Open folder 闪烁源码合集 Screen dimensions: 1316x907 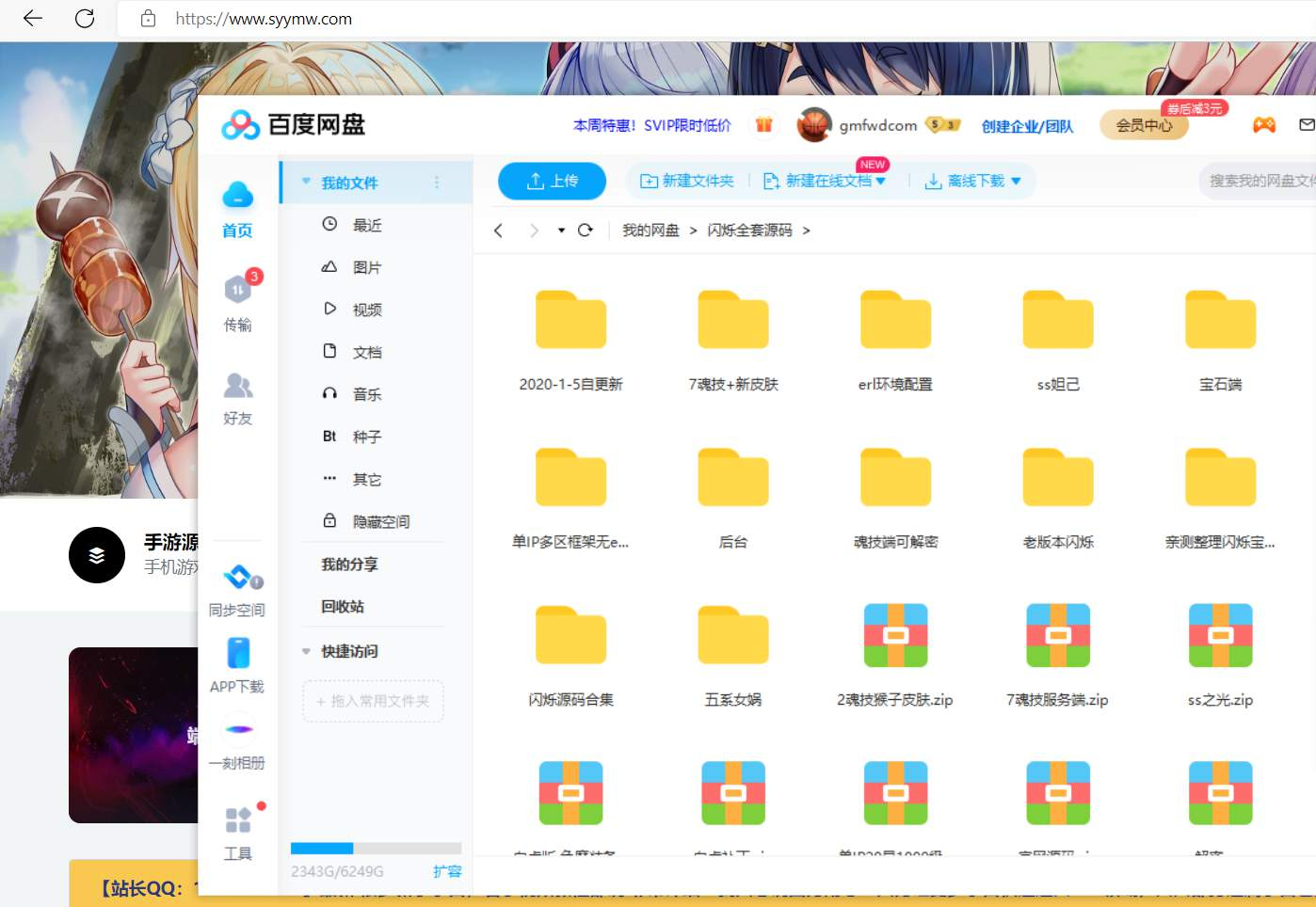point(570,657)
